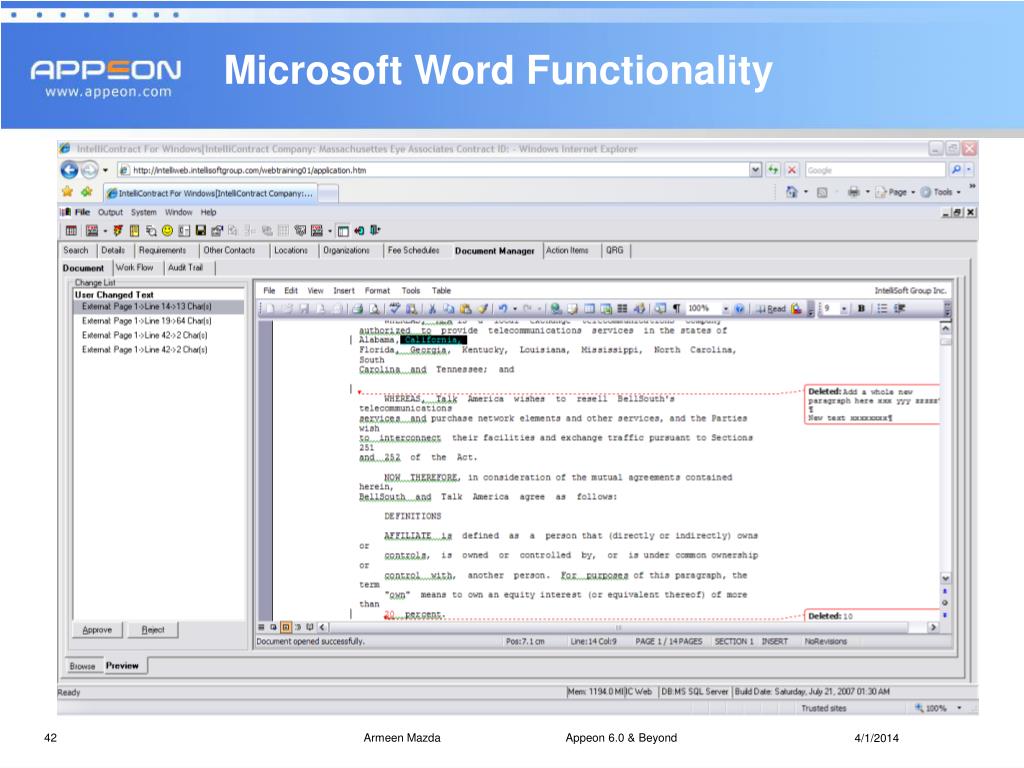The height and width of the screenshot is (768, 1024).
Task: Click the Internet Explorer back arrow
Action: pos(69,170)
